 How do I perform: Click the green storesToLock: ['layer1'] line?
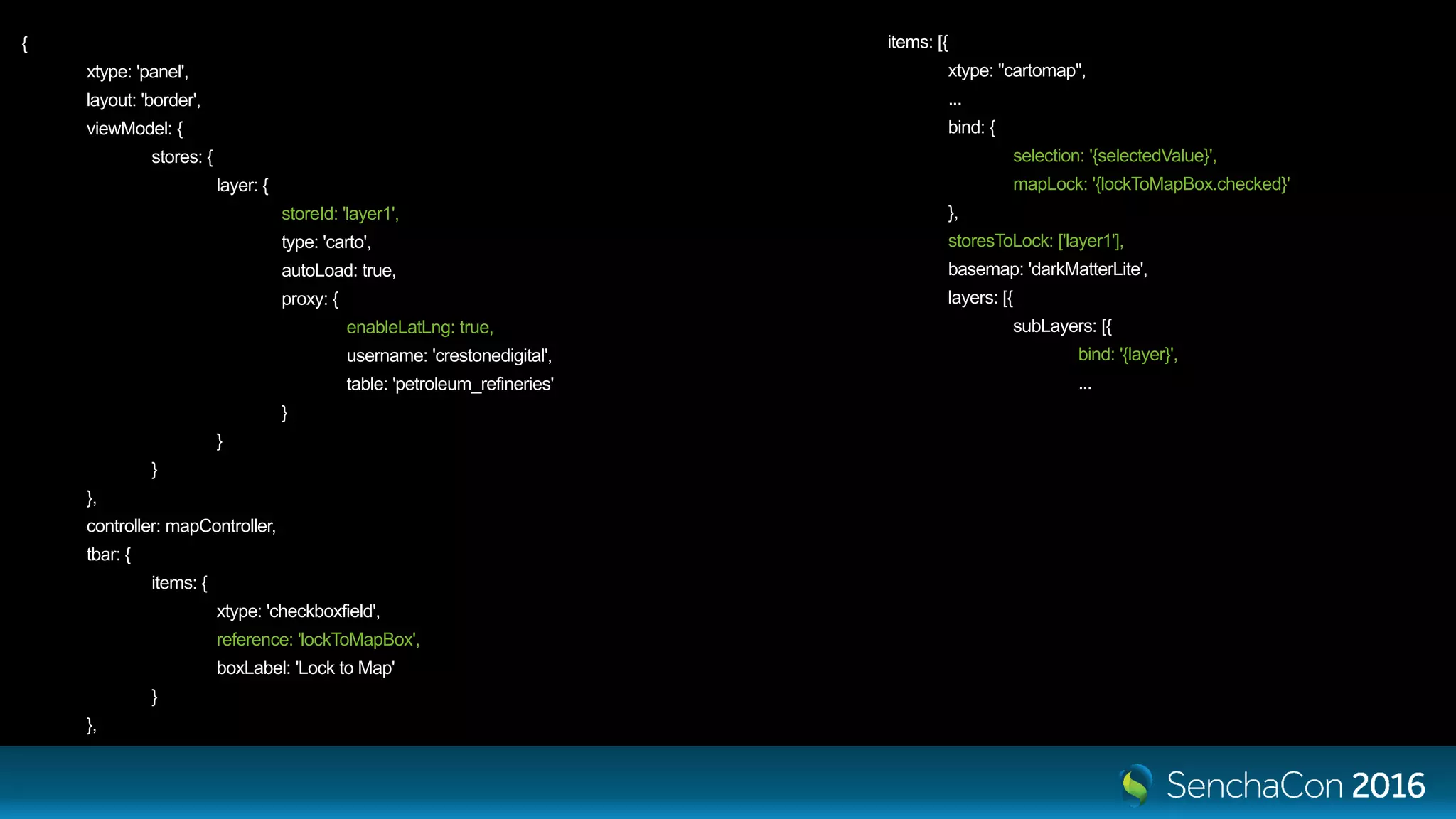click(1035, 242)
